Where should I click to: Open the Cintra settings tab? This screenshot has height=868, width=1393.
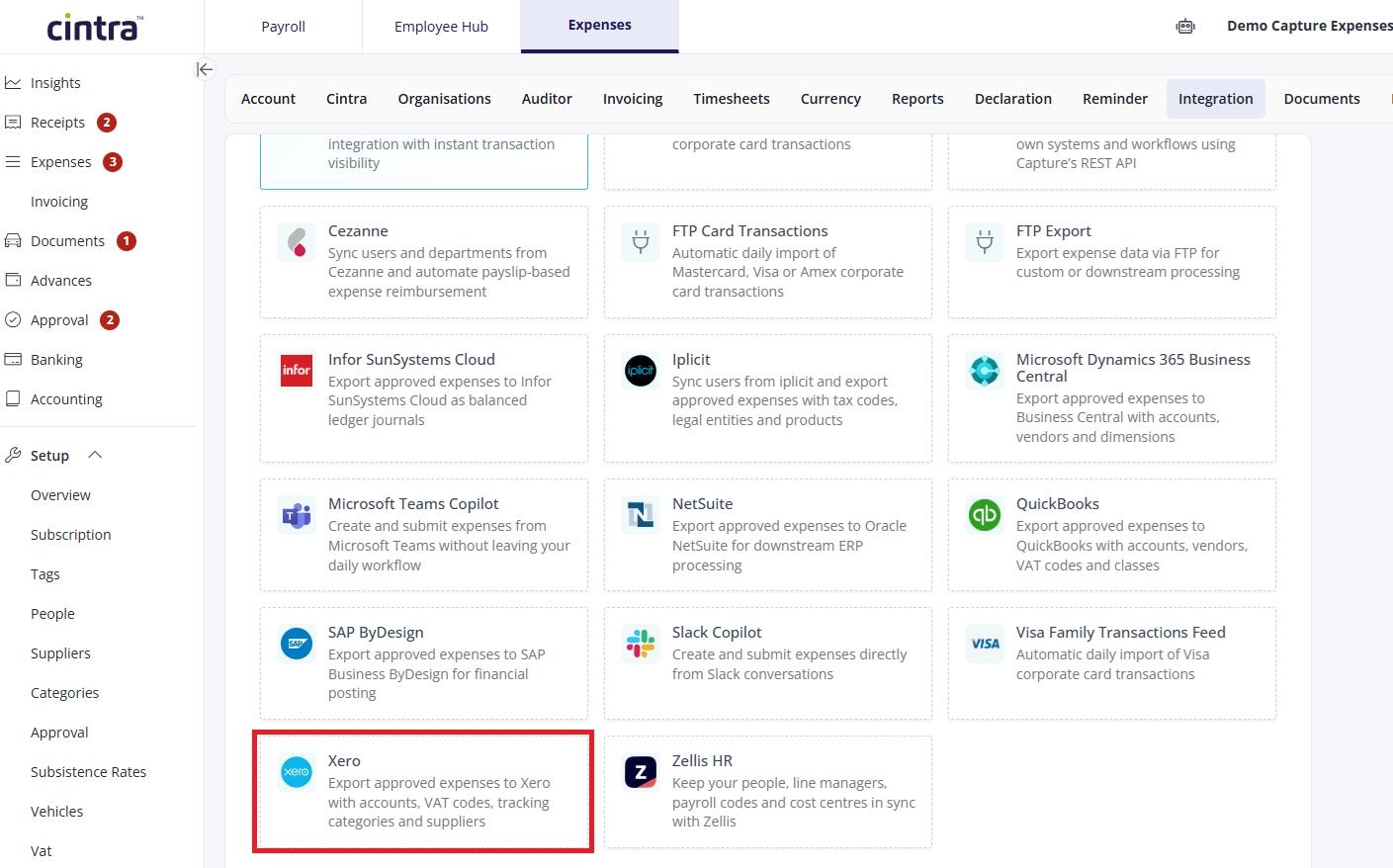point(346,99)
